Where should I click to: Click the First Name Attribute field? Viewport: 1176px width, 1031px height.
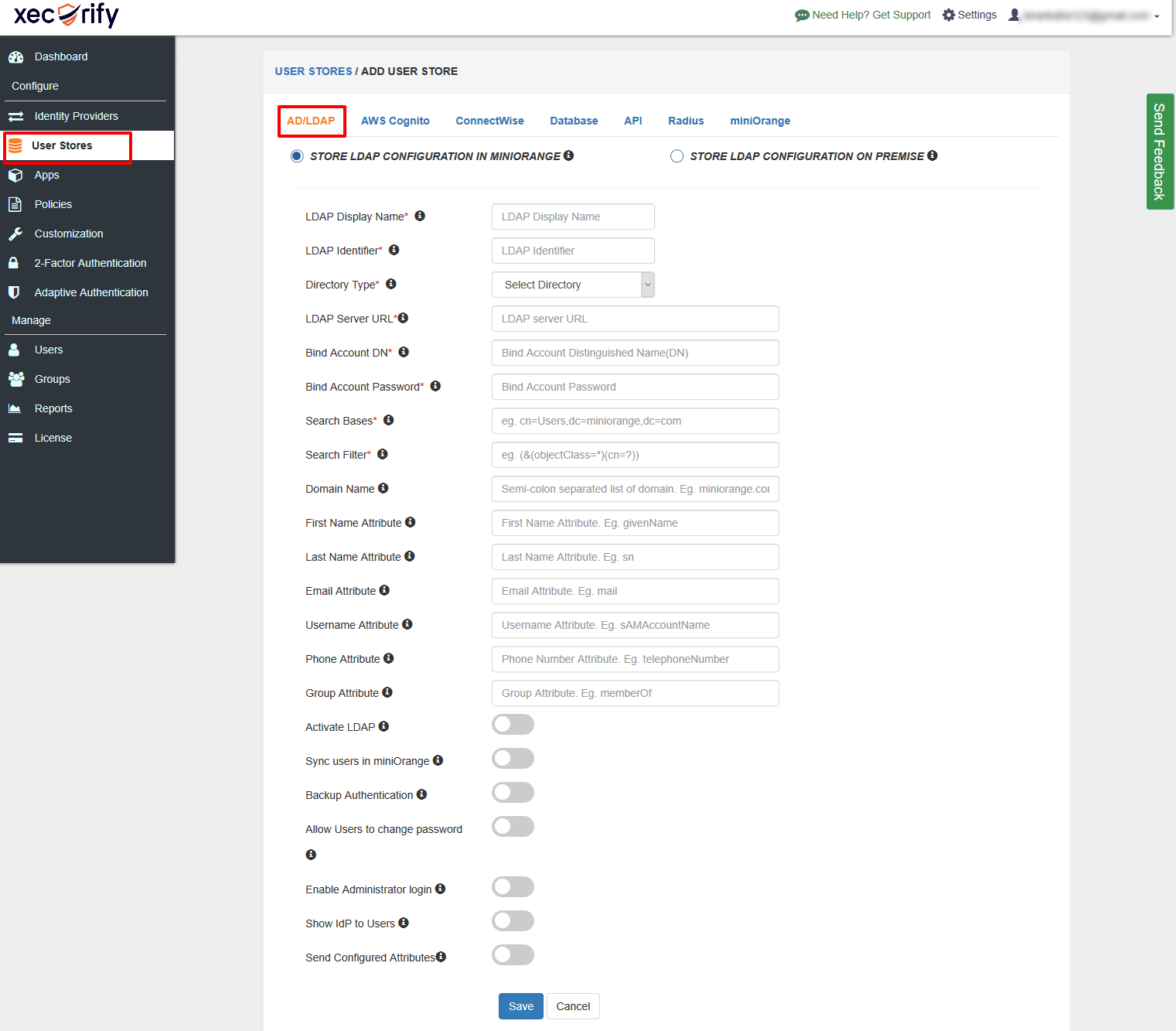pos(636,523)
